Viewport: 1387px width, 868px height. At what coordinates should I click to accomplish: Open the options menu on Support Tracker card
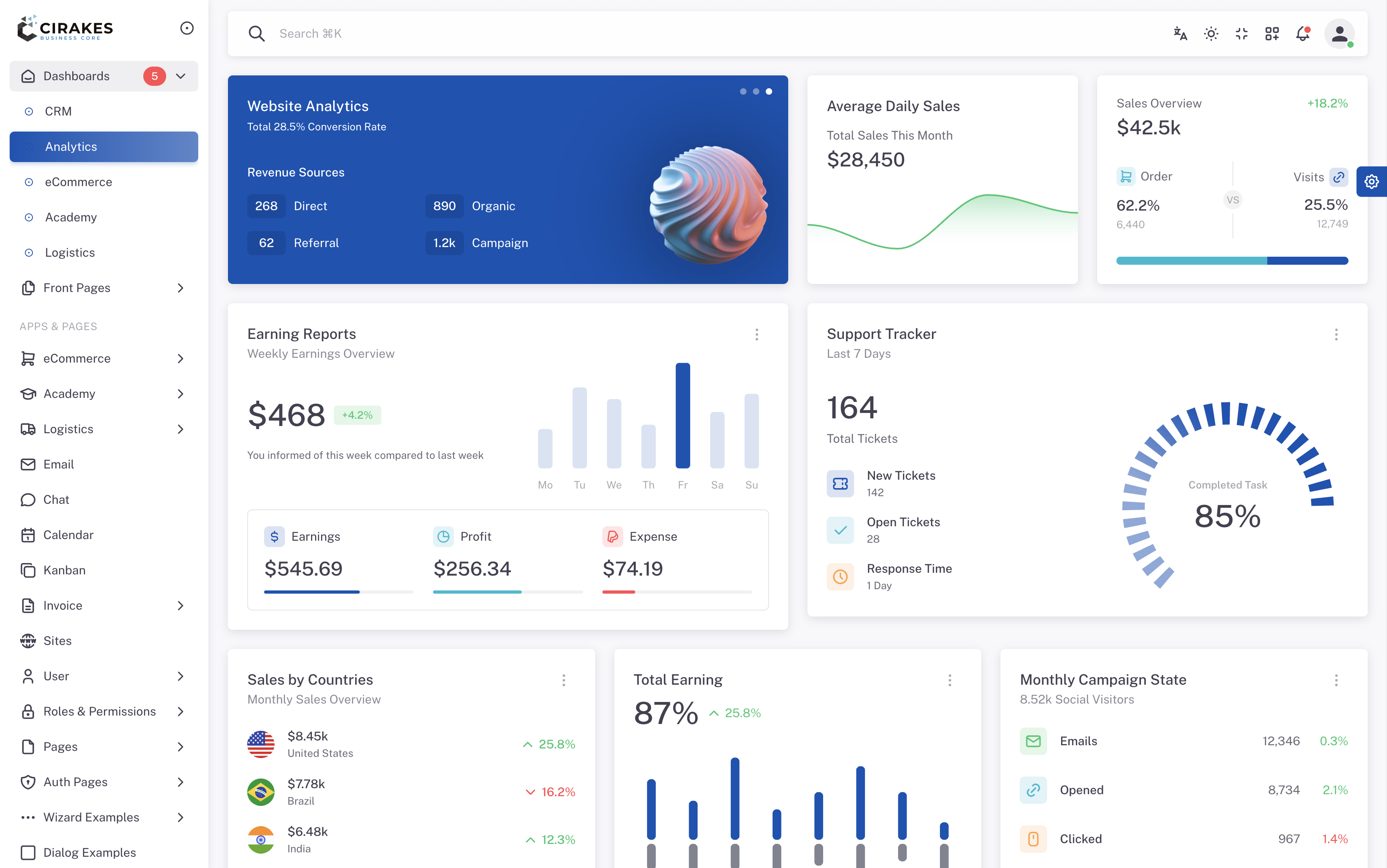point(1336,334)
